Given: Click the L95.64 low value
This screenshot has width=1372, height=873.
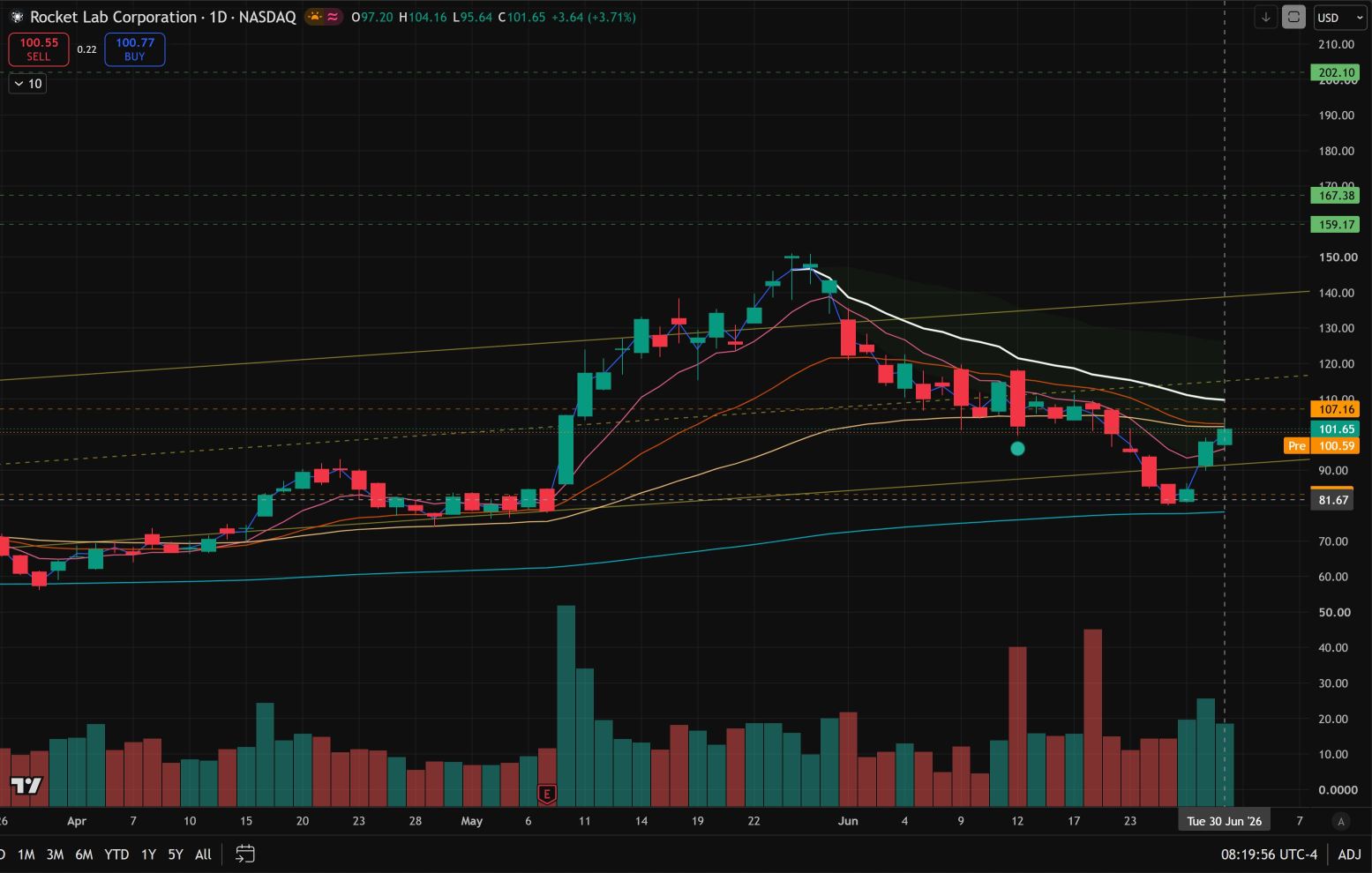Looking at the screenshot, I should (x=472, y=17).
